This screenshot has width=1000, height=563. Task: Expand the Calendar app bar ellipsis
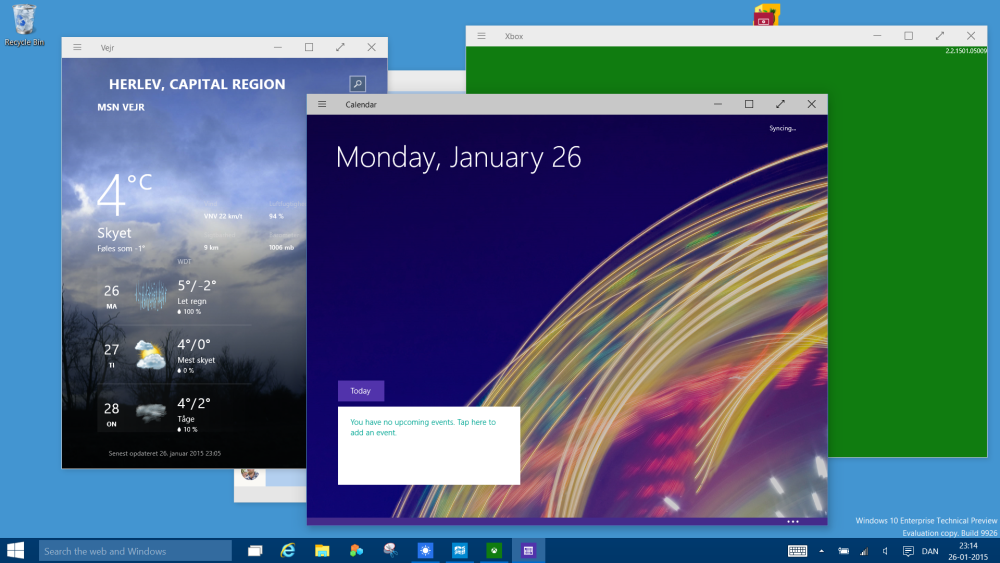click(x=793, y=521)
